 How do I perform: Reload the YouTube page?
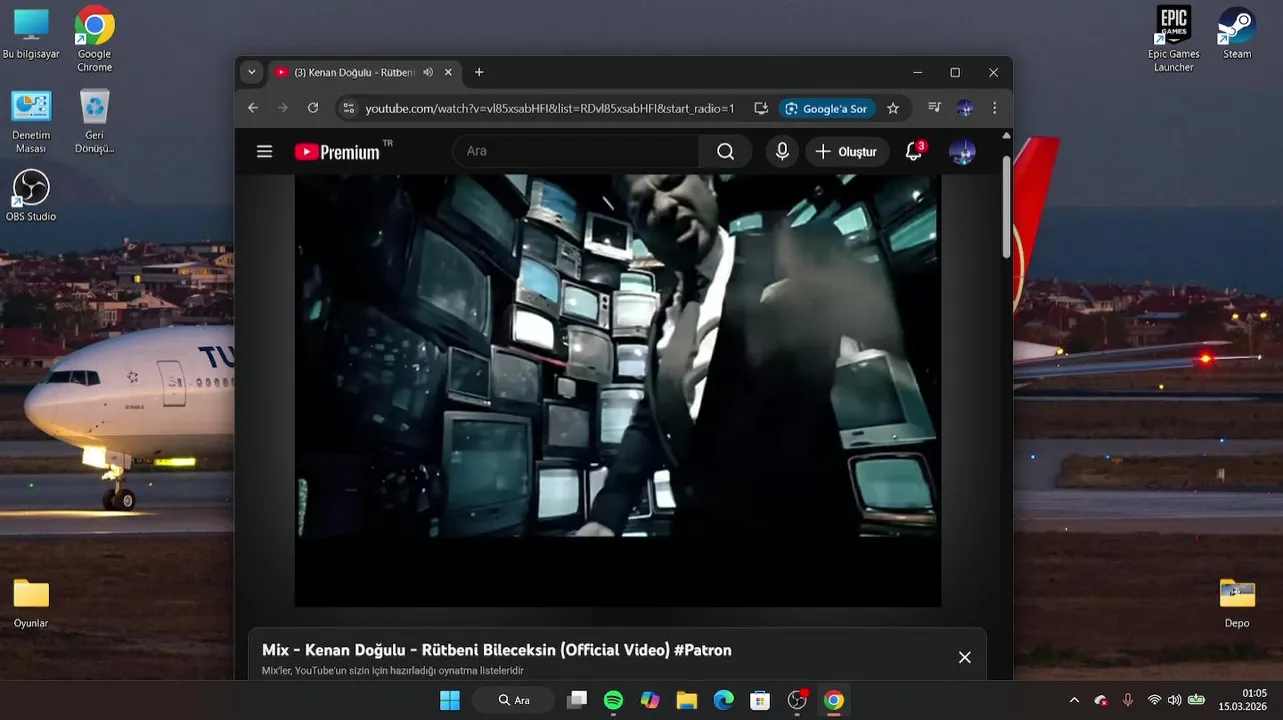tap(313, 108)
